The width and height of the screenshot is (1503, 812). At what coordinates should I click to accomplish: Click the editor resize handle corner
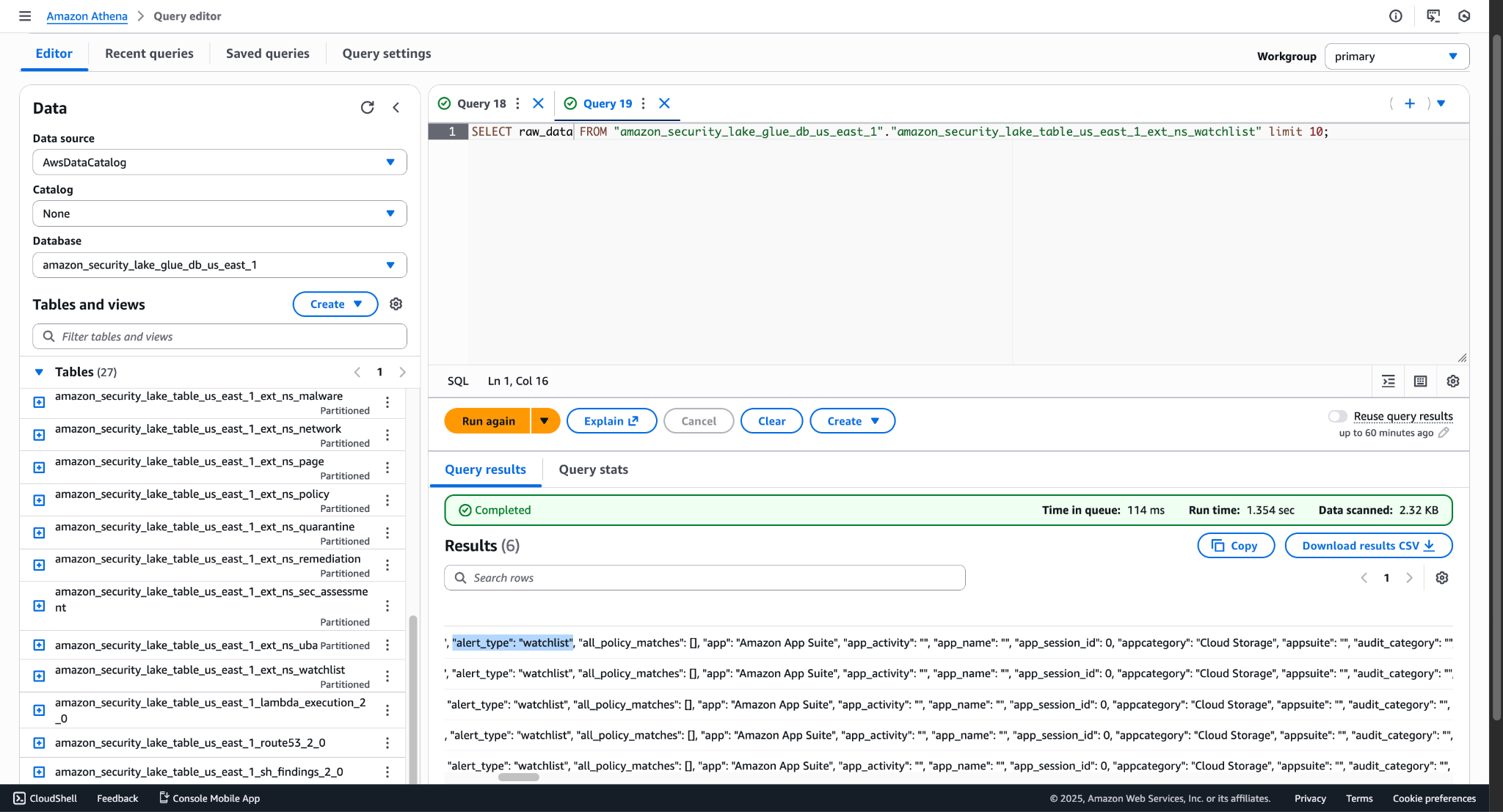[1462, 358]
